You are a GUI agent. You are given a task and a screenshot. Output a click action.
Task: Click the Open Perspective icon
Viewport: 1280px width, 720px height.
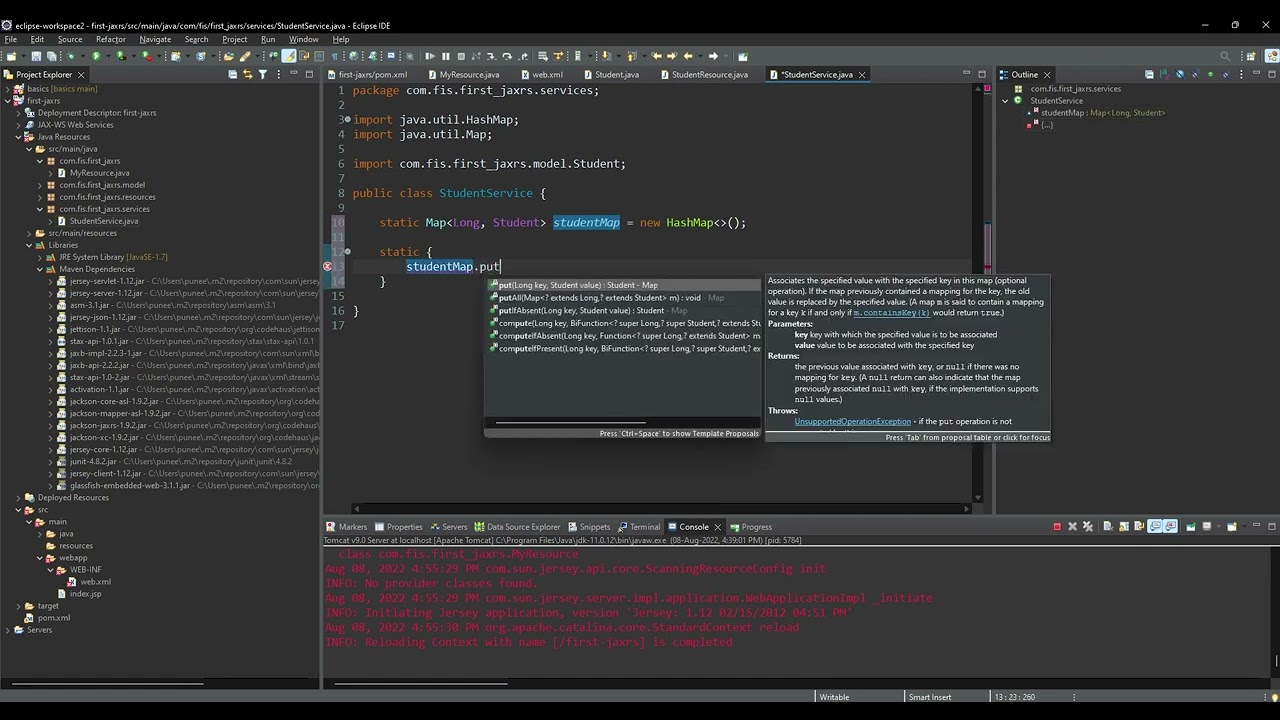tap(1251, 56)
